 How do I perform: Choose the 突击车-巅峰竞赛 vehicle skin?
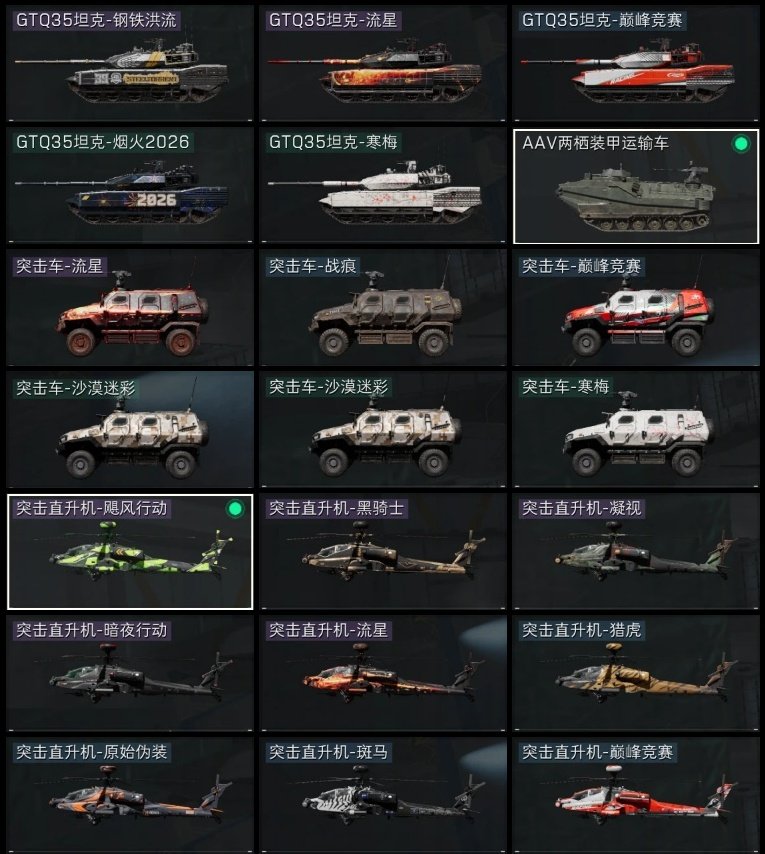pyautogui.click(x=635, y=308)
